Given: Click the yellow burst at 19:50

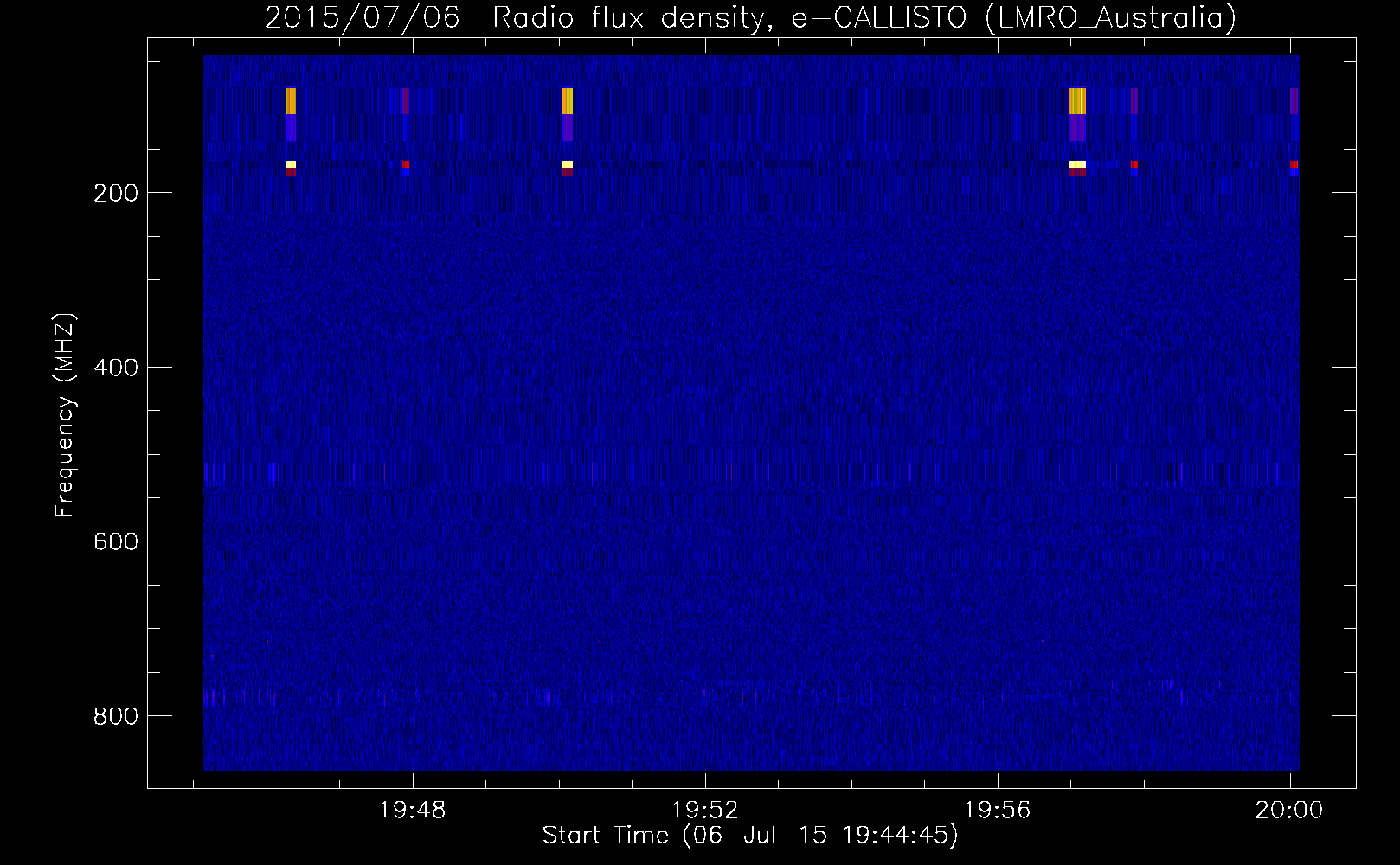Looking at the screenshot, I should pyautogui.click(x=568, y=101).
